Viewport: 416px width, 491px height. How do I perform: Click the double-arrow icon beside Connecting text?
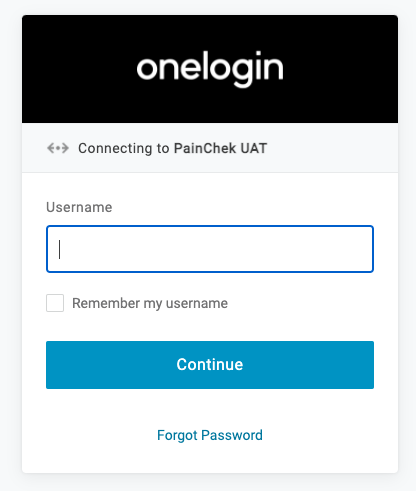click(58, 148)
